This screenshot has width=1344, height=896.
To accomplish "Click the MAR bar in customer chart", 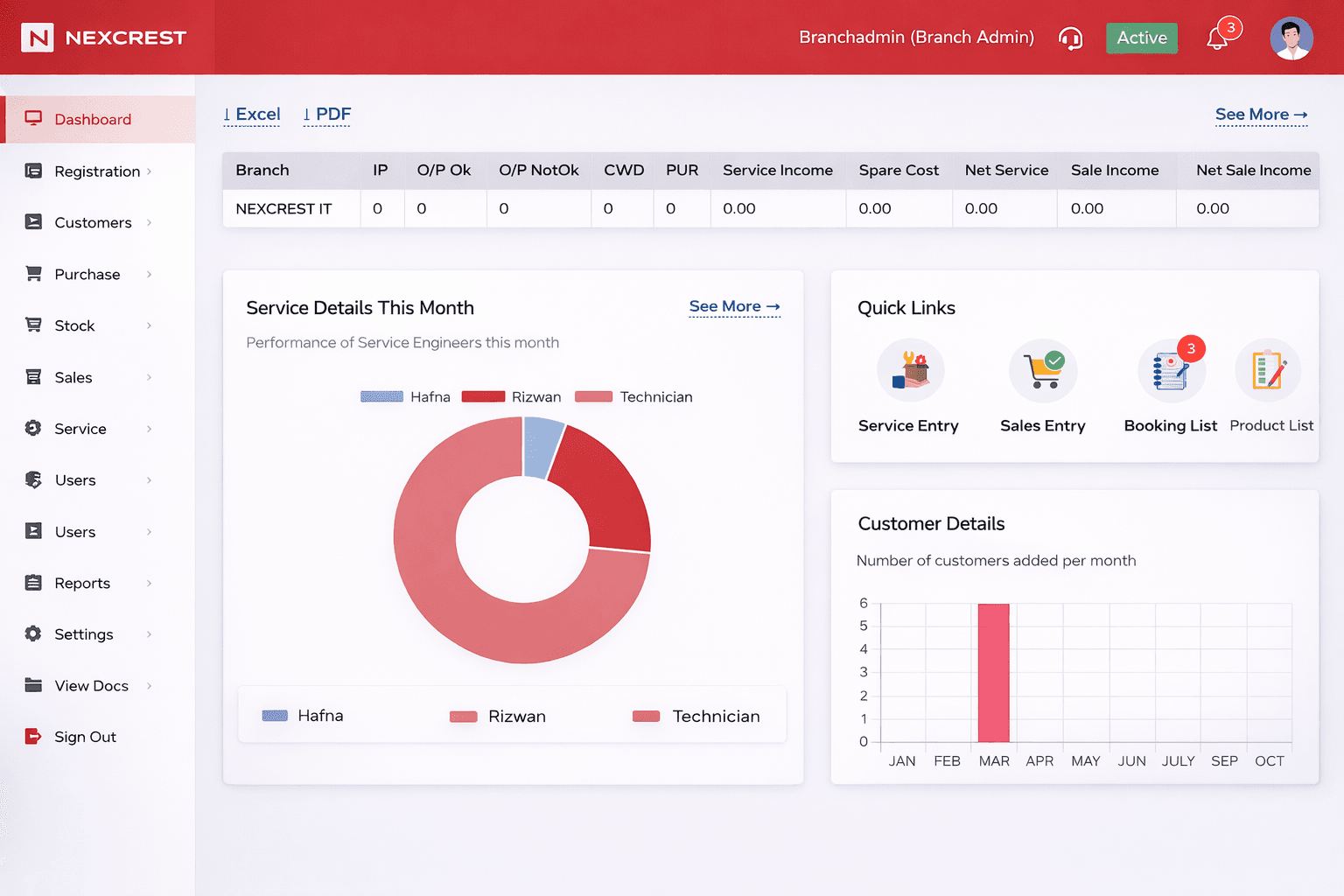I will [993, 672].
